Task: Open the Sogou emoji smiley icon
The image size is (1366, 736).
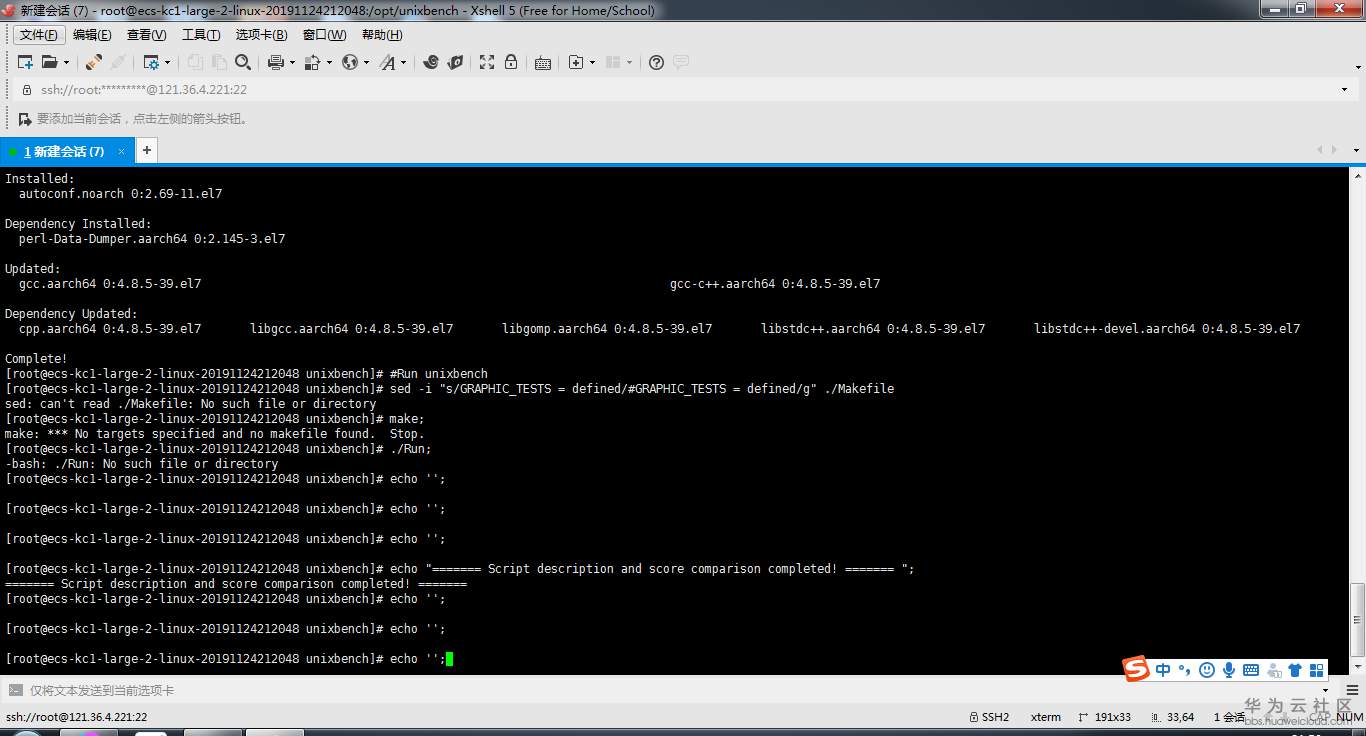Action: pos(1207,670)
